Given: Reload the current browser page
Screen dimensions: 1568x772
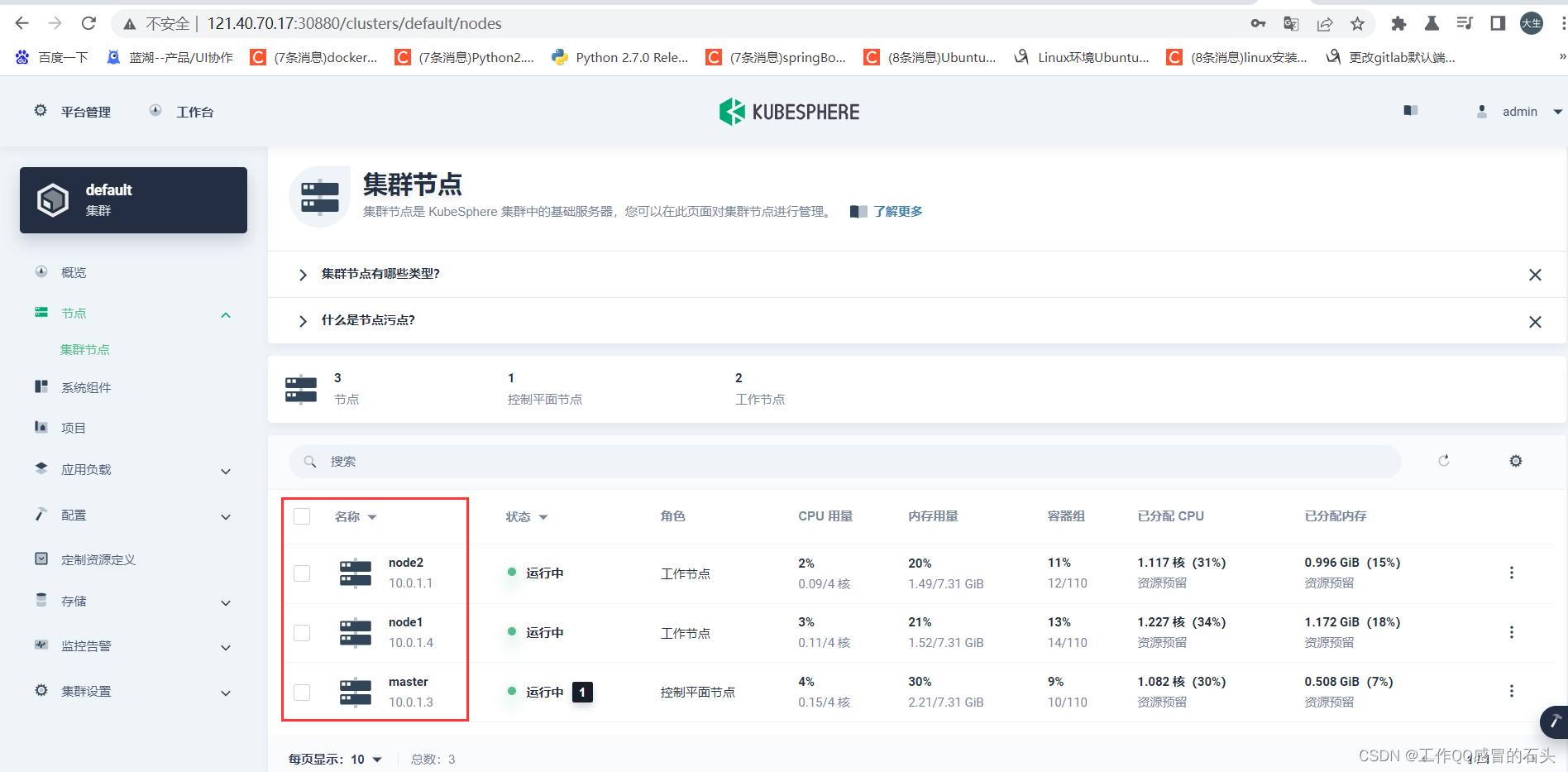Looking at the screenshot, I should (88, 23).
